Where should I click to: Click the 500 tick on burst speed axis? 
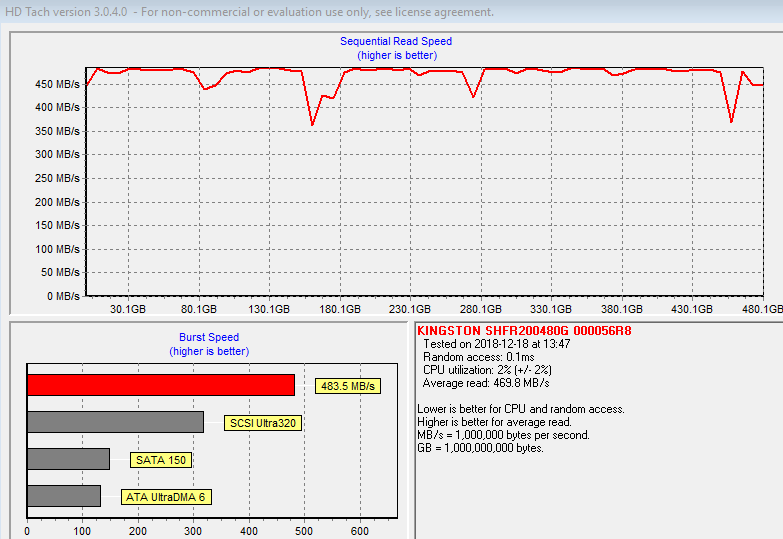click(304, 531)
